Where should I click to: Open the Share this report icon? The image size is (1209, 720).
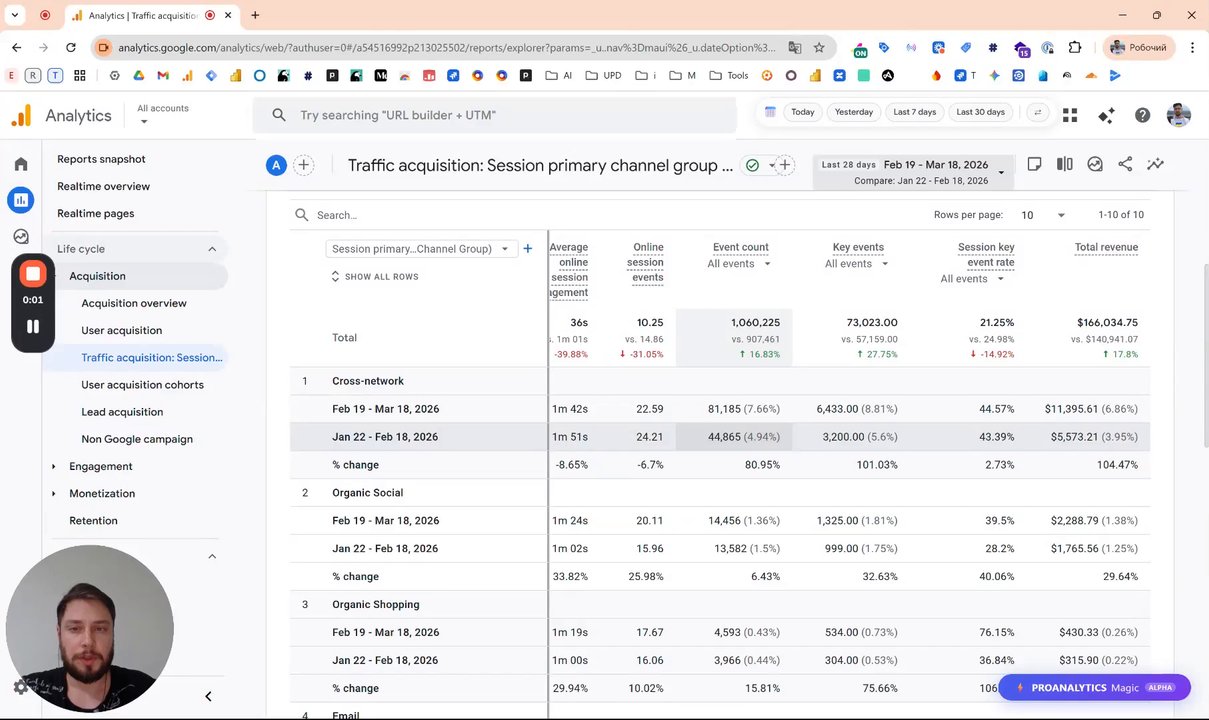pos(1125,164)
